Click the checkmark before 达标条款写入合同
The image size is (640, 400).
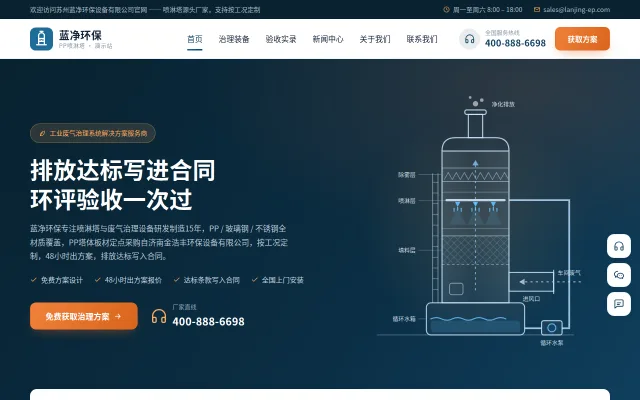pyautogui.click(x=177, y=280)
